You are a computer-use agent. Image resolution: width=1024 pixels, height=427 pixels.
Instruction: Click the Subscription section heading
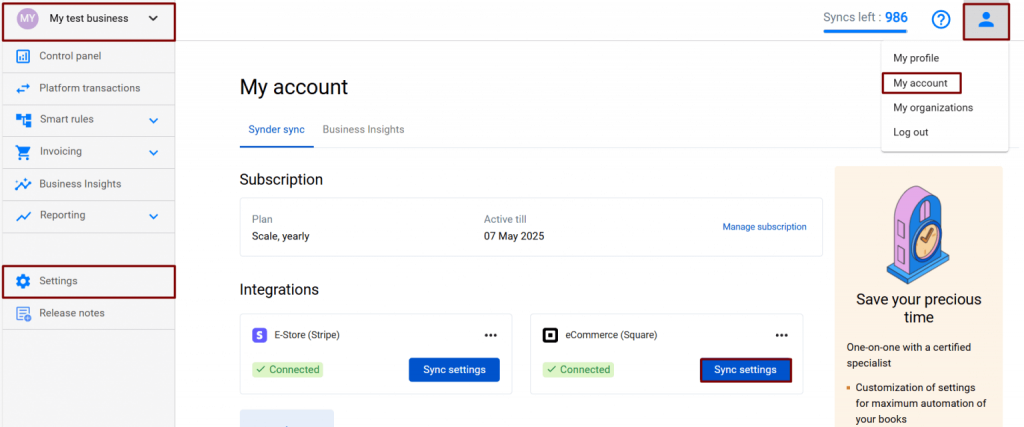[281, 180]
